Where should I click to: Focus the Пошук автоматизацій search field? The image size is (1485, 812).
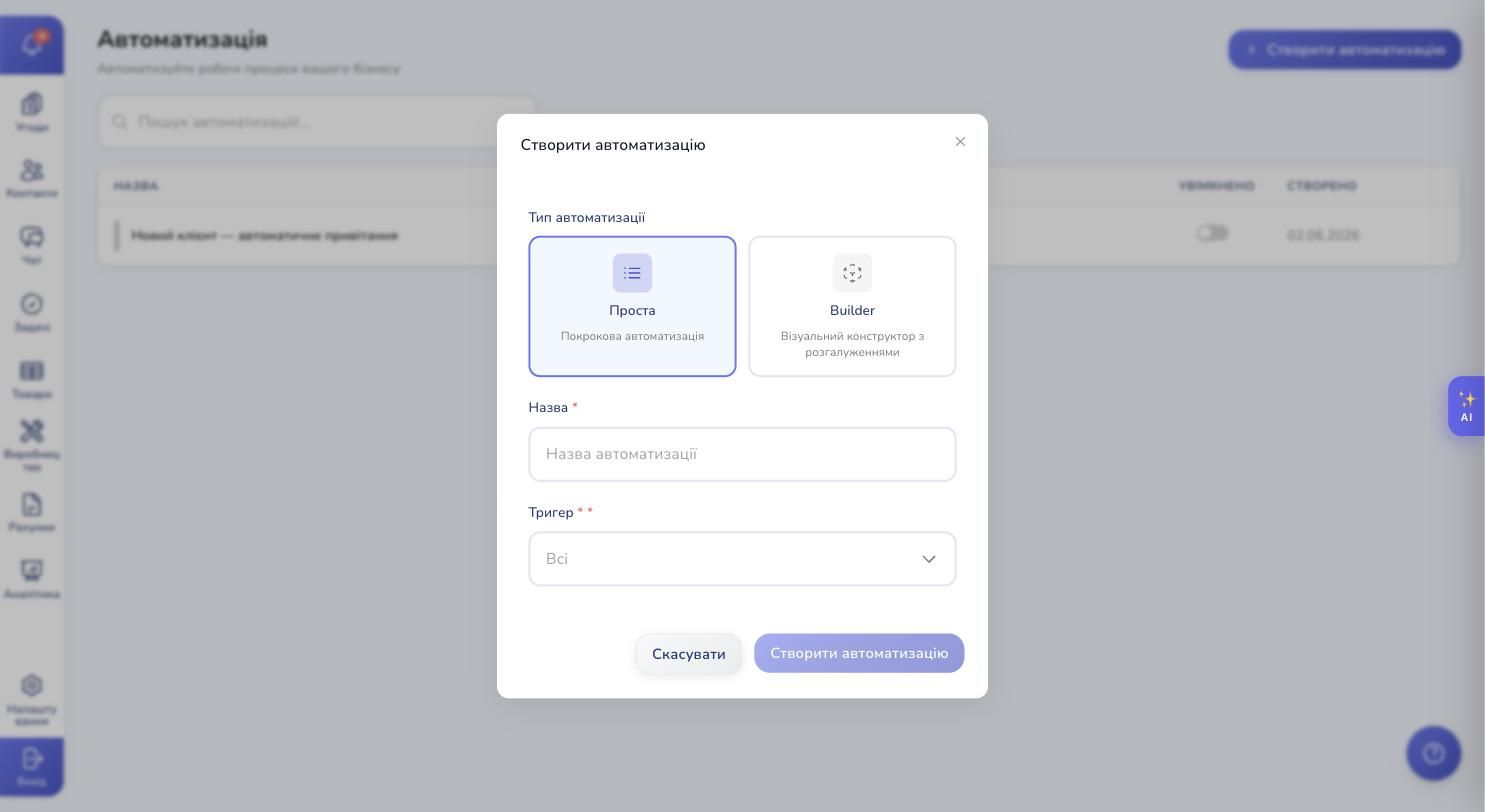pyautogui.click(x=317, y=122)
